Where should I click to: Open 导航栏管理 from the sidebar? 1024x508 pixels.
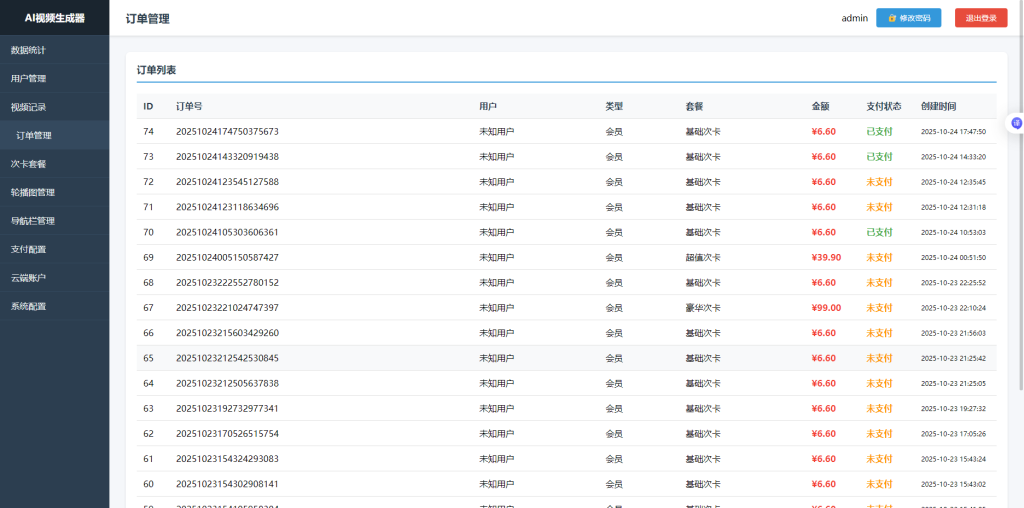click(x=32, y=221)
